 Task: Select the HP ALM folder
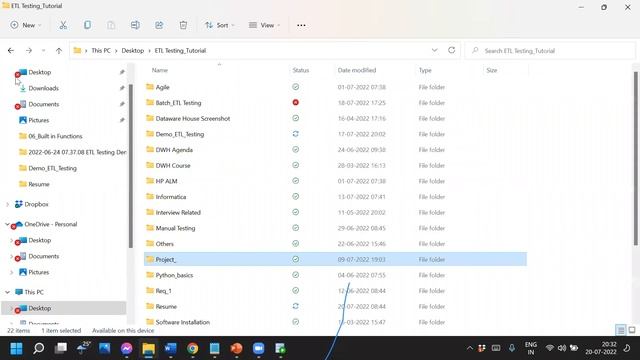point(166,181)
